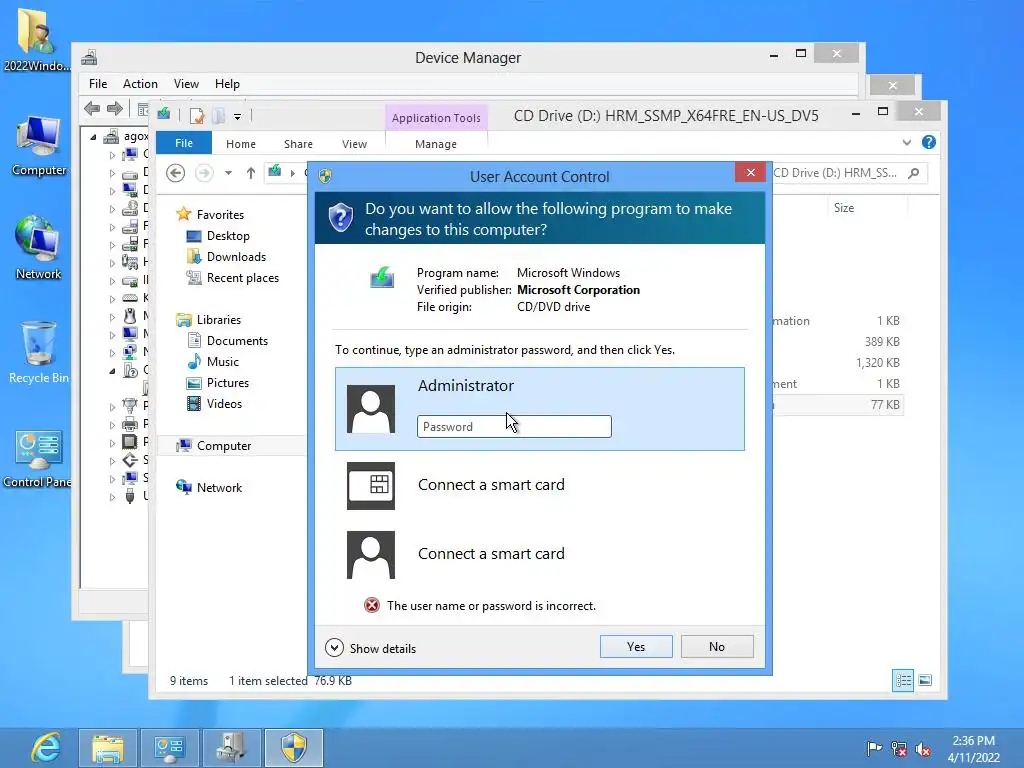Click search magnifier in Explorer search box
Screen dimensions: 1024x768
914,173
